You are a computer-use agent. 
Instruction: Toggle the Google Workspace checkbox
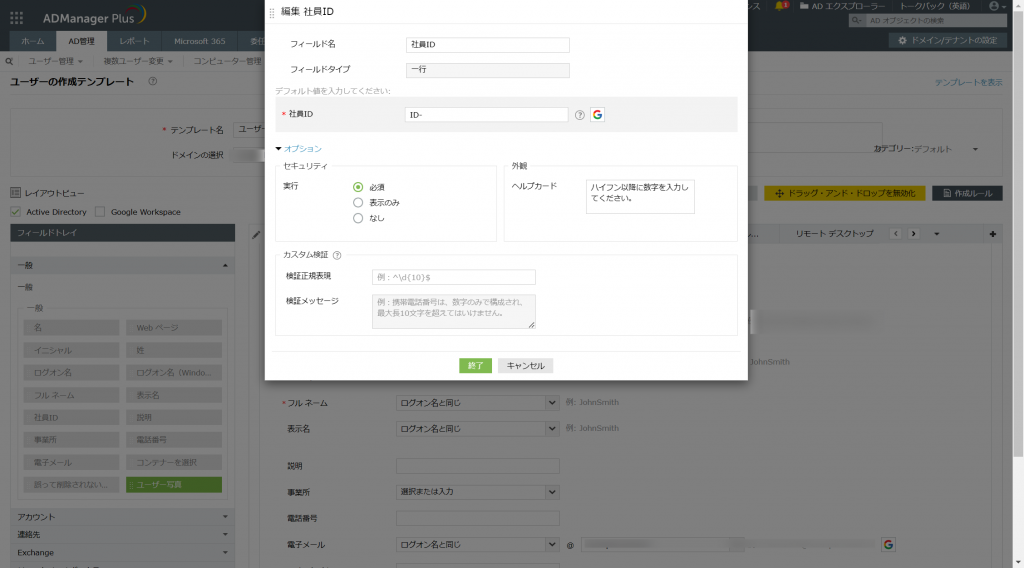[100, 212]
